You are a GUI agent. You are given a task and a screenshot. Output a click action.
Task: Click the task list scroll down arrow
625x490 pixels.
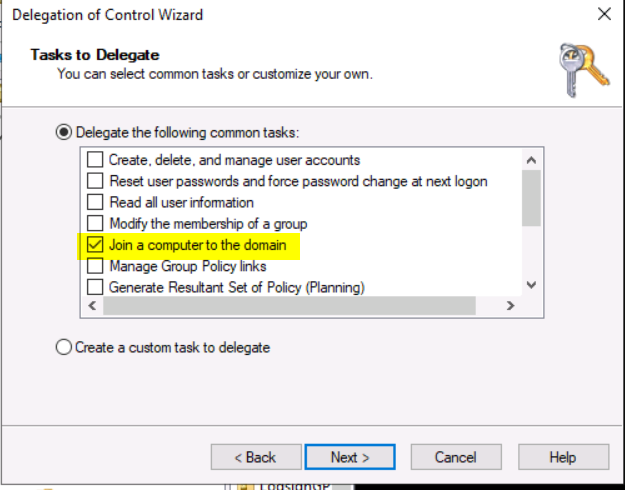531,285
